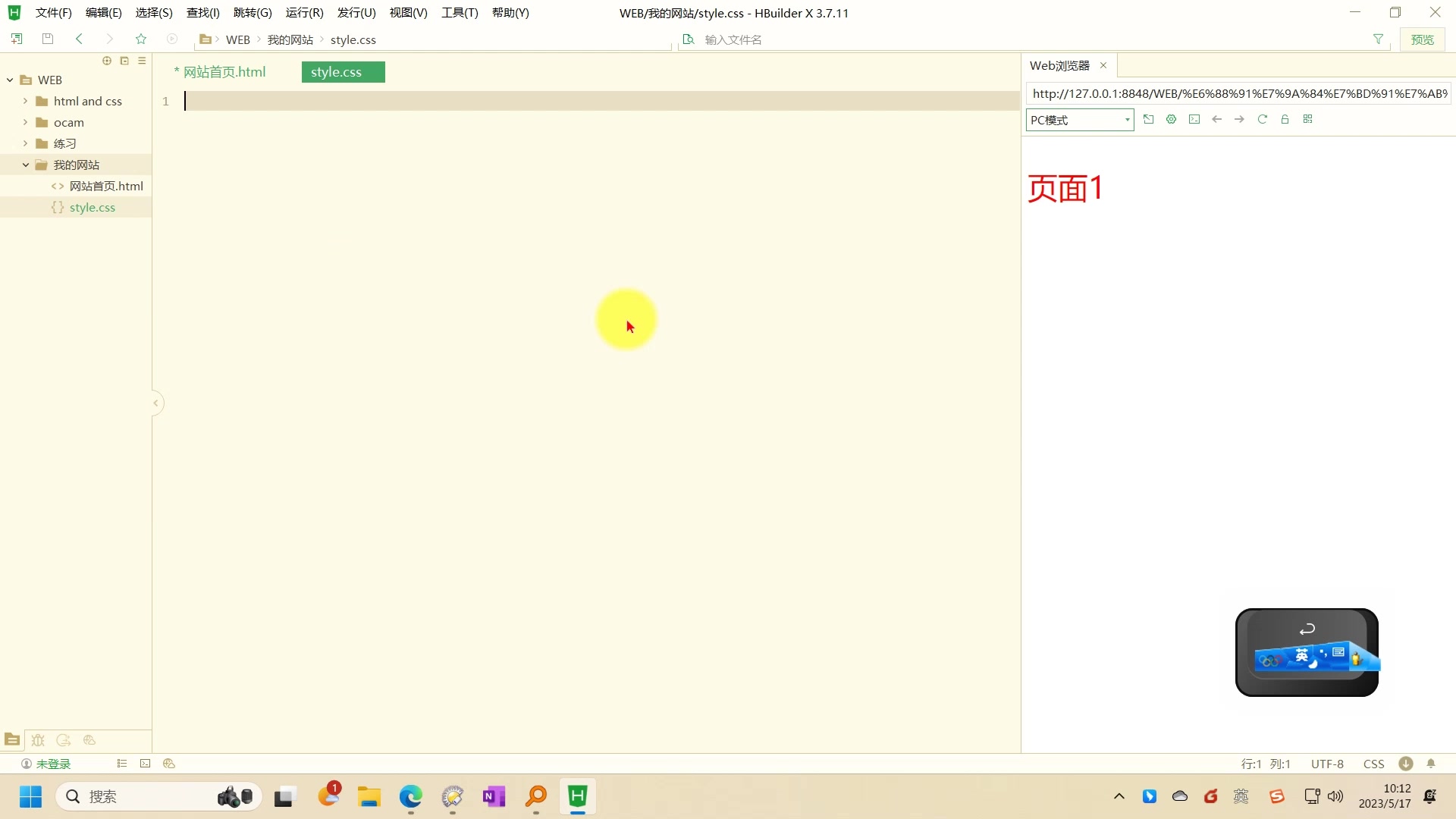The width and height of the screenshot is (1456, 819).
Task: Click the browser URL address field
Action: click(1238, 93)
